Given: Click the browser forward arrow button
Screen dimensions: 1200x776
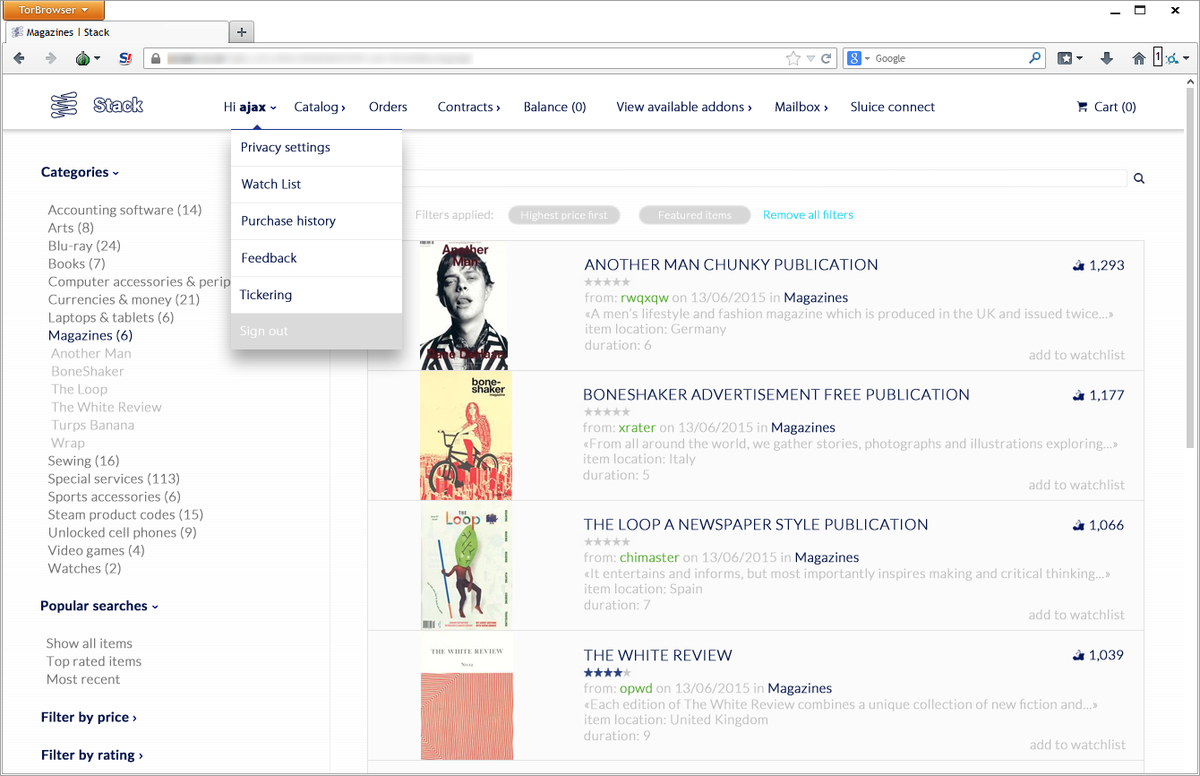Looking at the screenshot, I should click(50, 58).
